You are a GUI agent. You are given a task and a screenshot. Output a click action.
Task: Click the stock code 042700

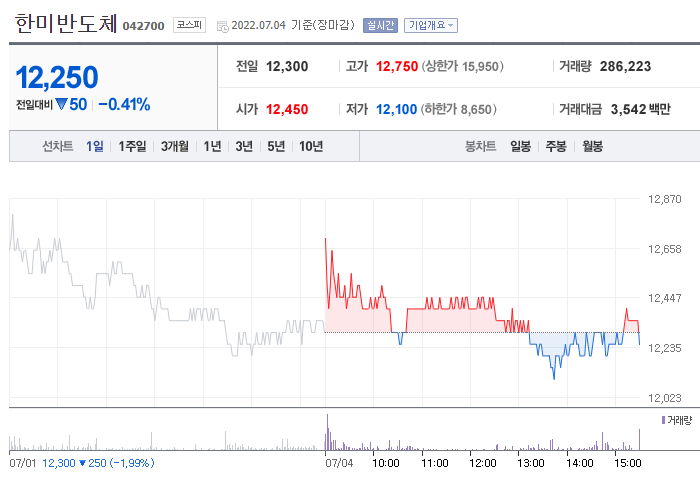pyautogui.click(x=143, y=26)
